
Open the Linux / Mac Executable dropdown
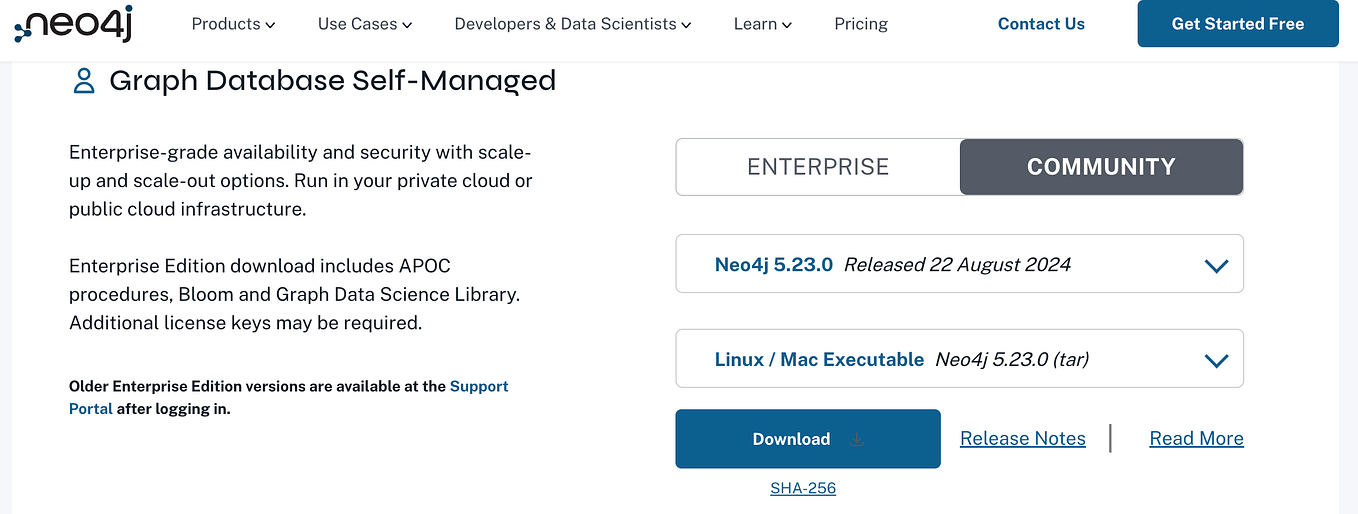[1216, 360]
